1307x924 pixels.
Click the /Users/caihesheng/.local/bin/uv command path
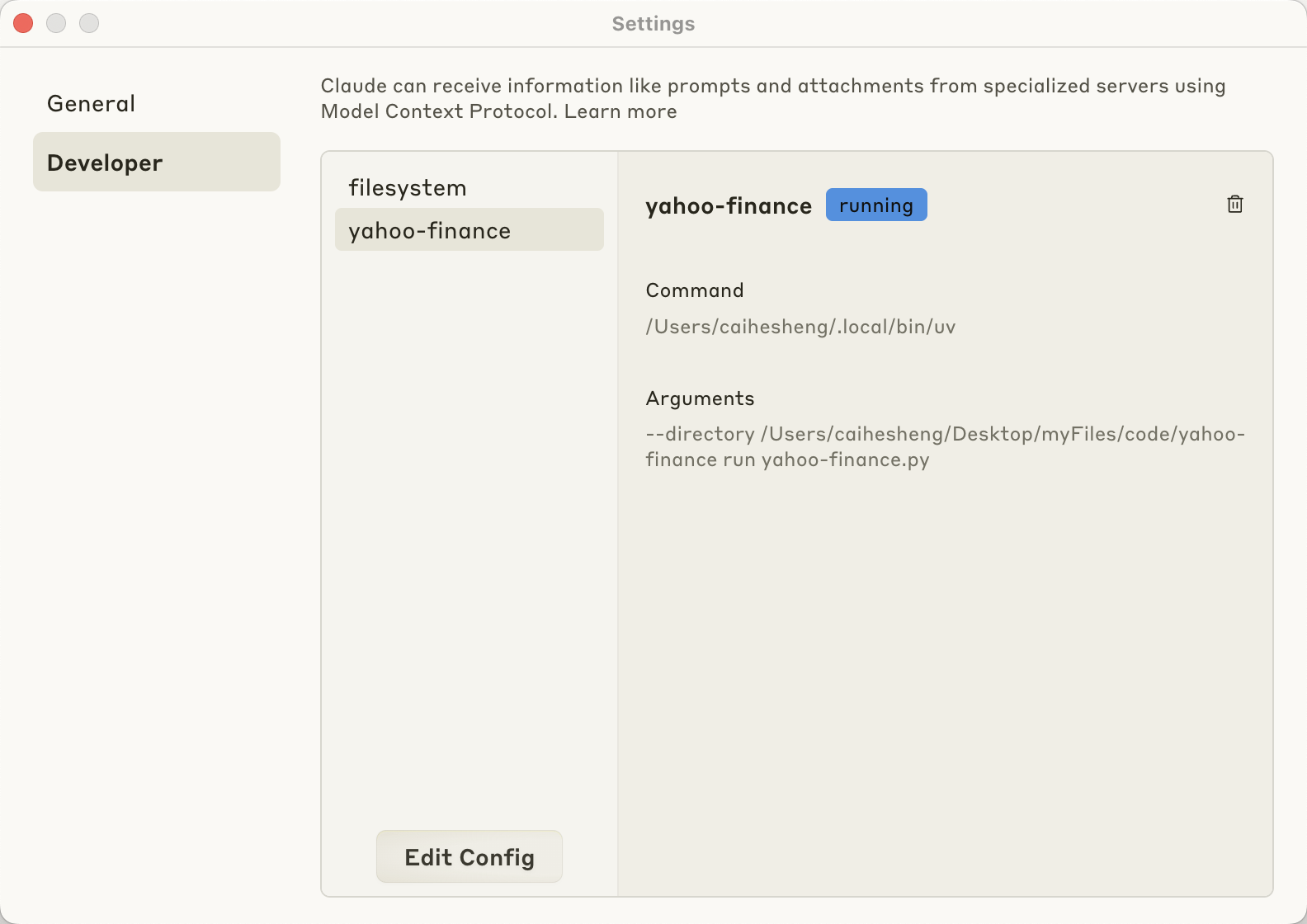click(800, 327)
